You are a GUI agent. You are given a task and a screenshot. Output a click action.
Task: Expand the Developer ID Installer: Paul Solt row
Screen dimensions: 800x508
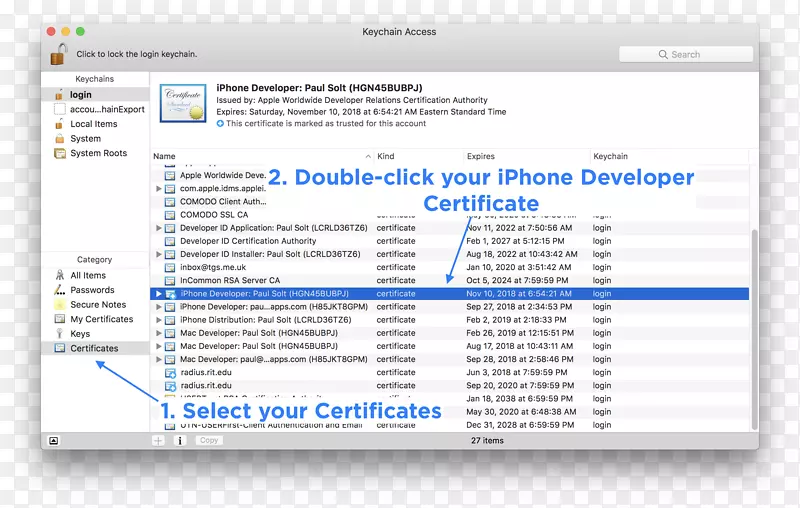coord(158,254)
